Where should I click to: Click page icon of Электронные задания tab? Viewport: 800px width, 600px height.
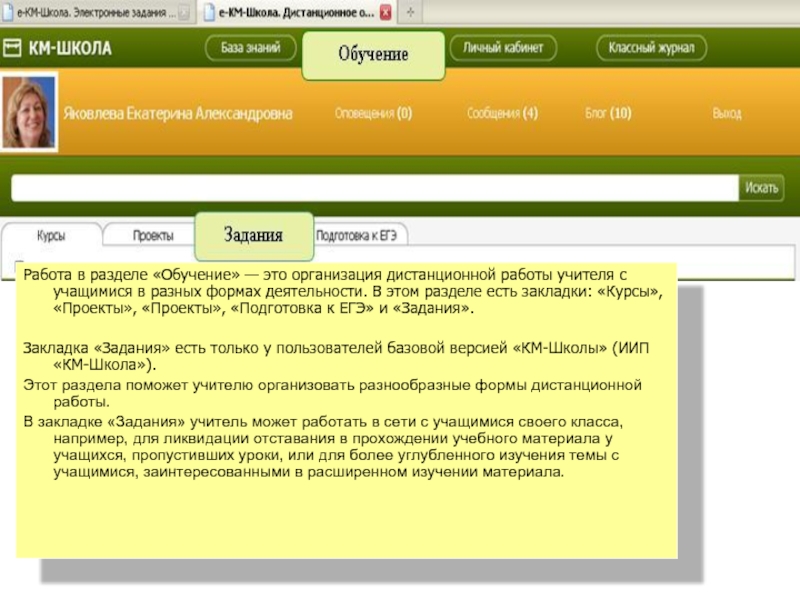tap(7, 12)
